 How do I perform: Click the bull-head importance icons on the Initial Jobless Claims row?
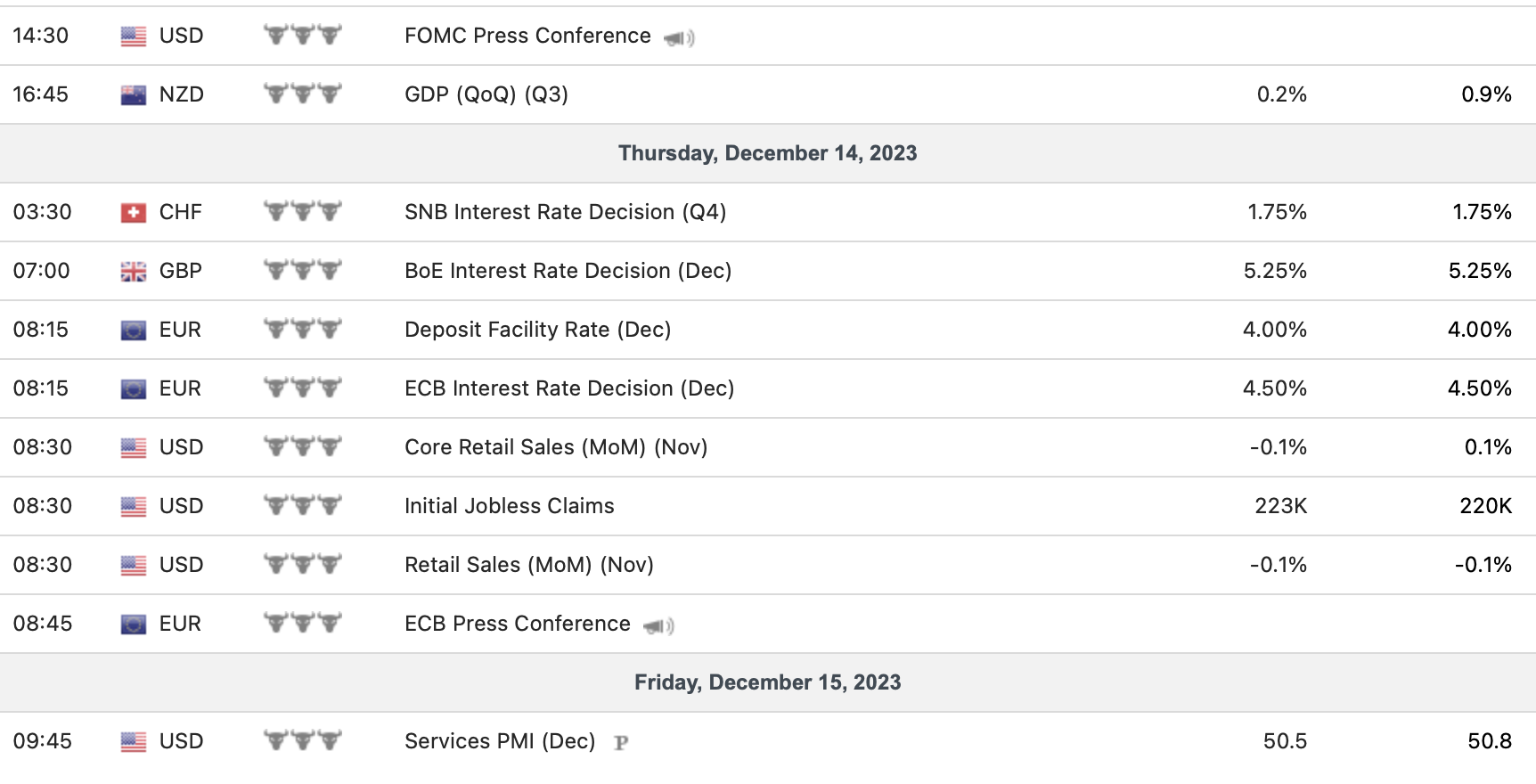click(303, 506)
